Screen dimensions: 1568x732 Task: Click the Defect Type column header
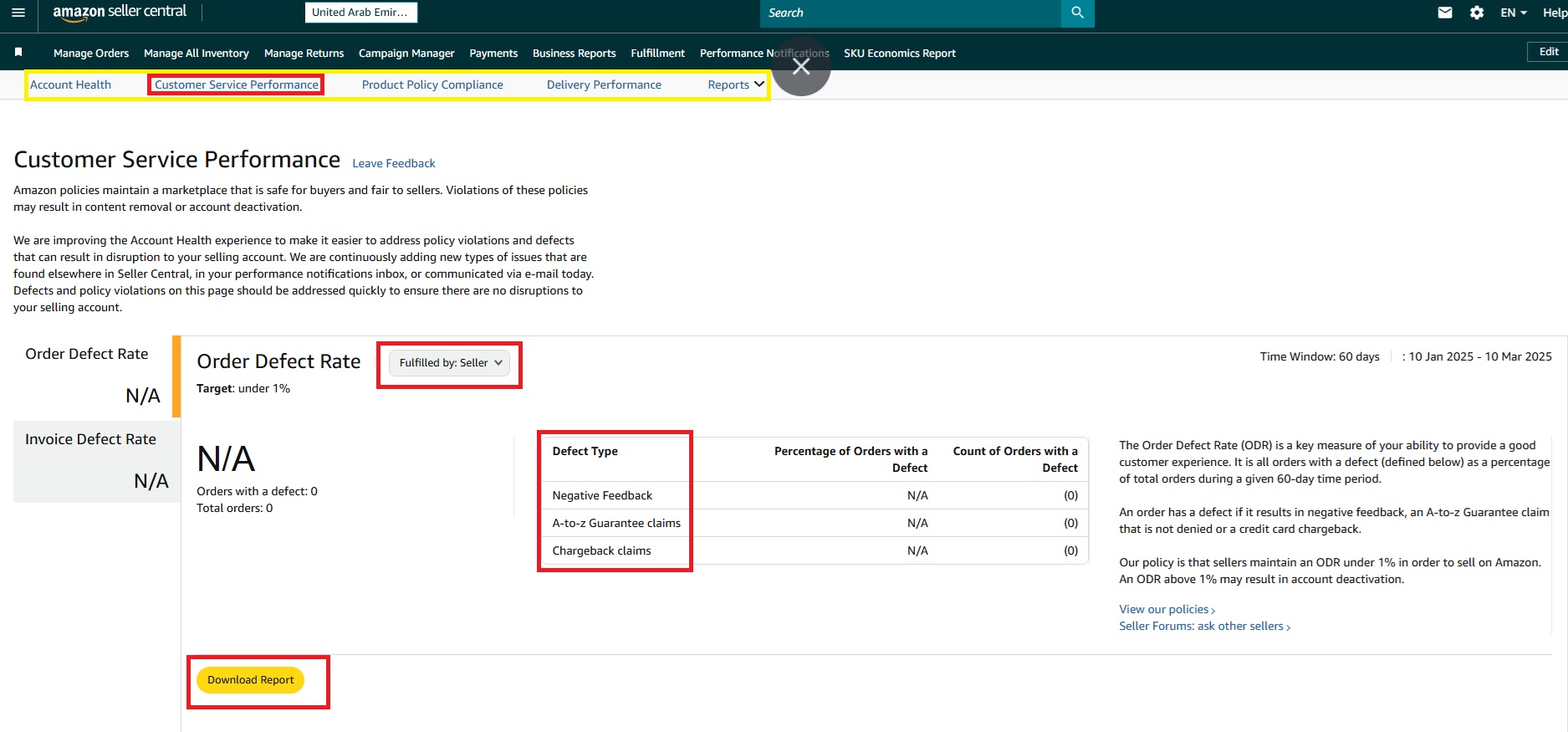tap(585, 451)
